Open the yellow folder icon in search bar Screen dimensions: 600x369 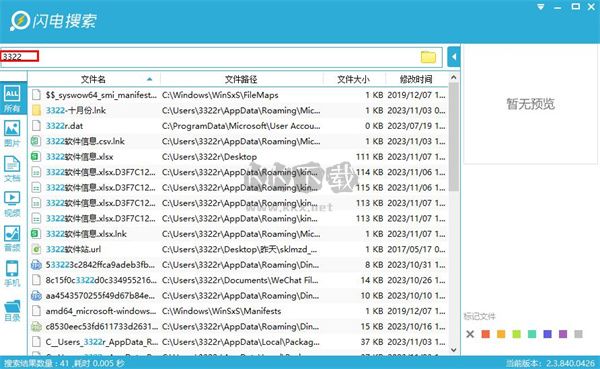428,57
